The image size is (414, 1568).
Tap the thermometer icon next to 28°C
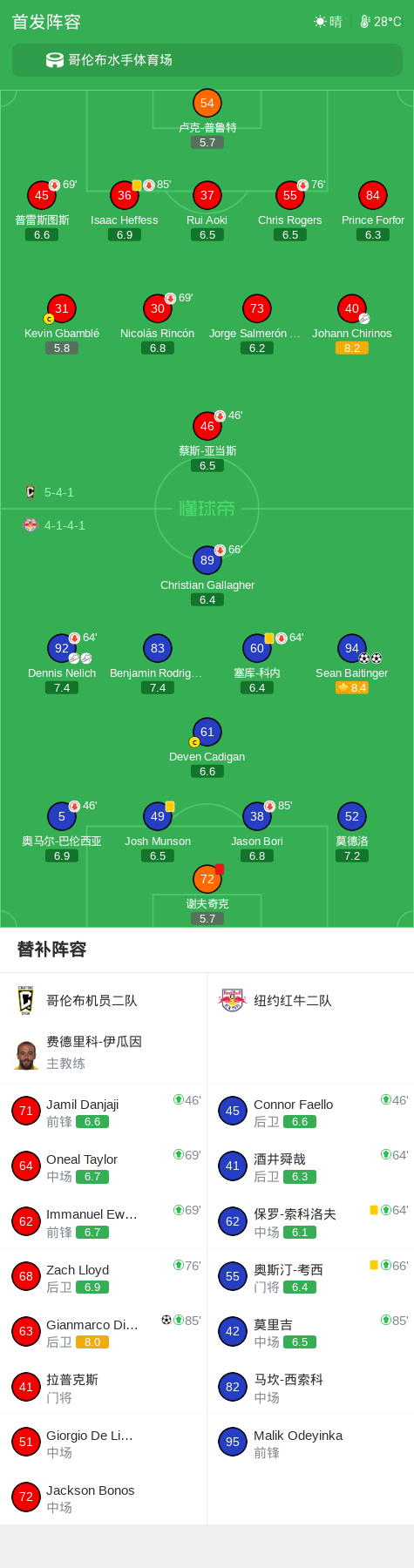tap(365, 21)
